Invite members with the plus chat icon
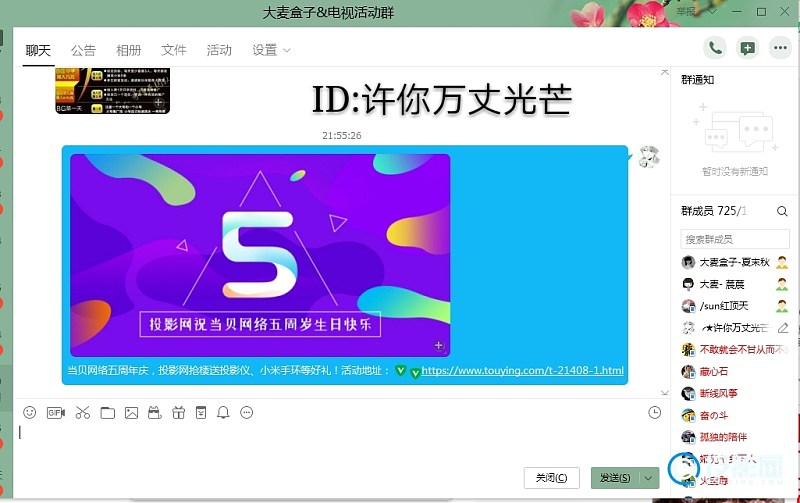800x503 pixels. pos(747,48)
